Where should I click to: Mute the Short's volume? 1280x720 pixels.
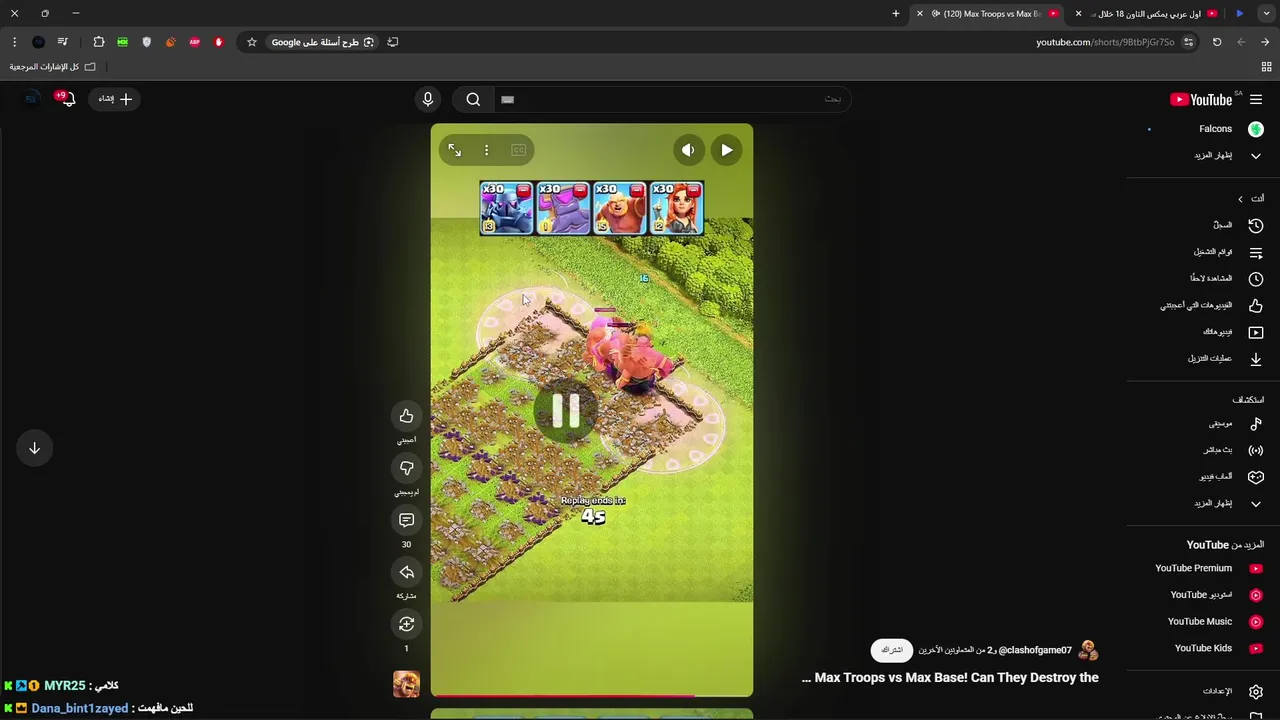tap(688, 150)
